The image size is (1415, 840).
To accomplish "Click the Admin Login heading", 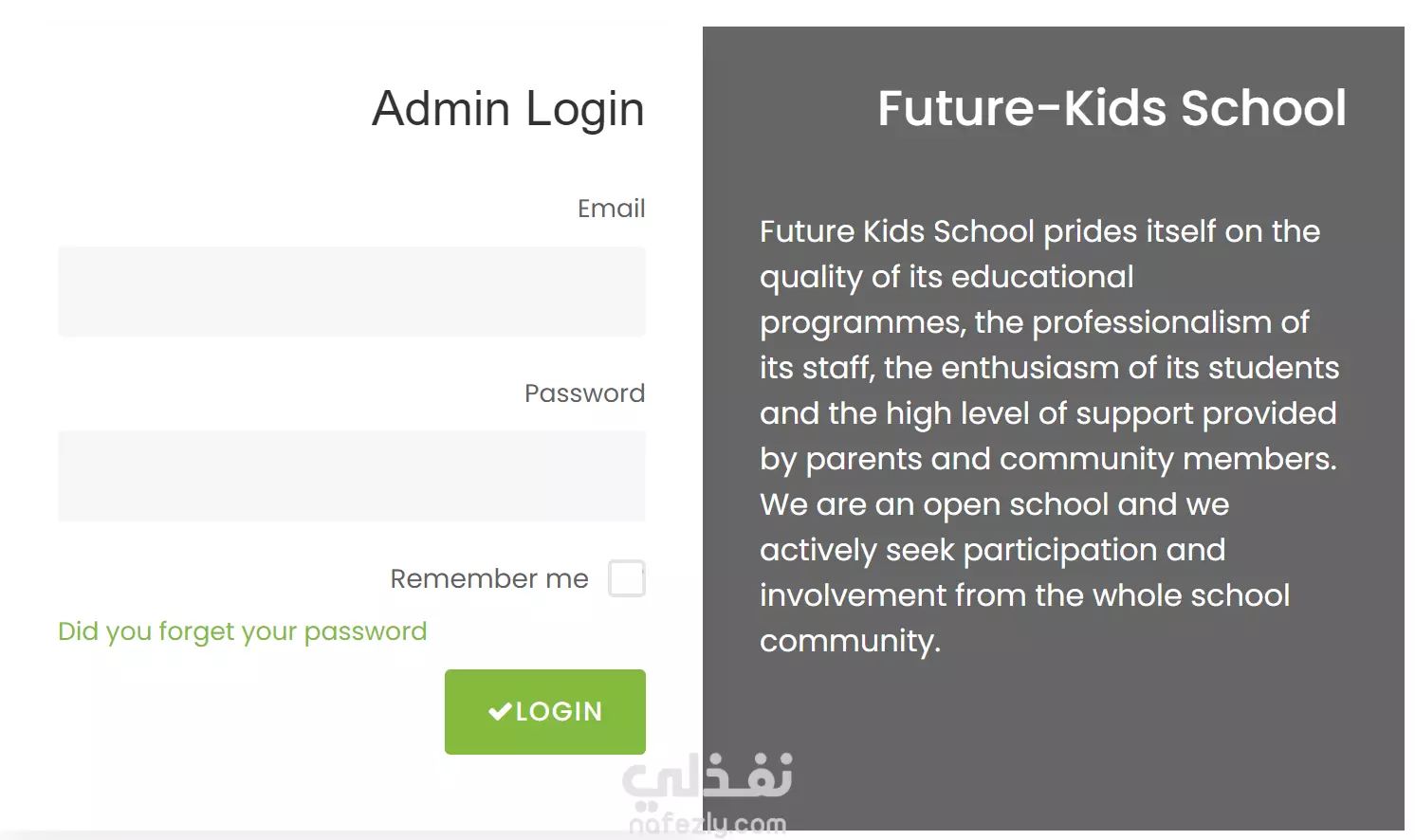I will 508,109.
